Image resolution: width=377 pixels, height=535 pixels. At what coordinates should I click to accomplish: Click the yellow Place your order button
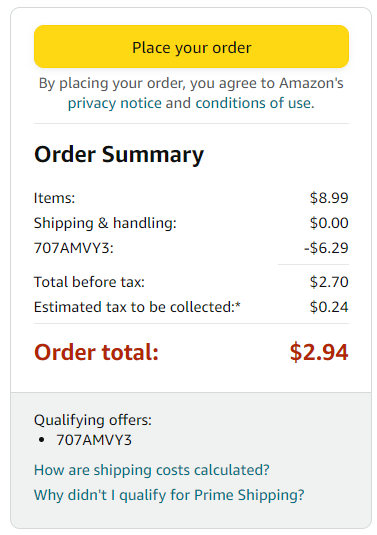click(191, 47)
